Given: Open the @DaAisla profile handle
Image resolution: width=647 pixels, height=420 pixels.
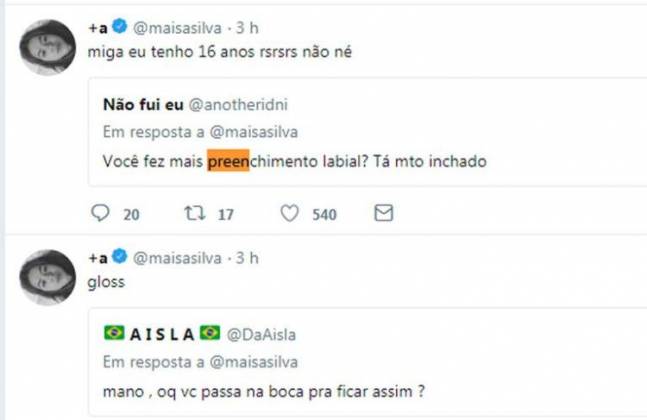Looking at the screenshot, I should coord(262,332).
